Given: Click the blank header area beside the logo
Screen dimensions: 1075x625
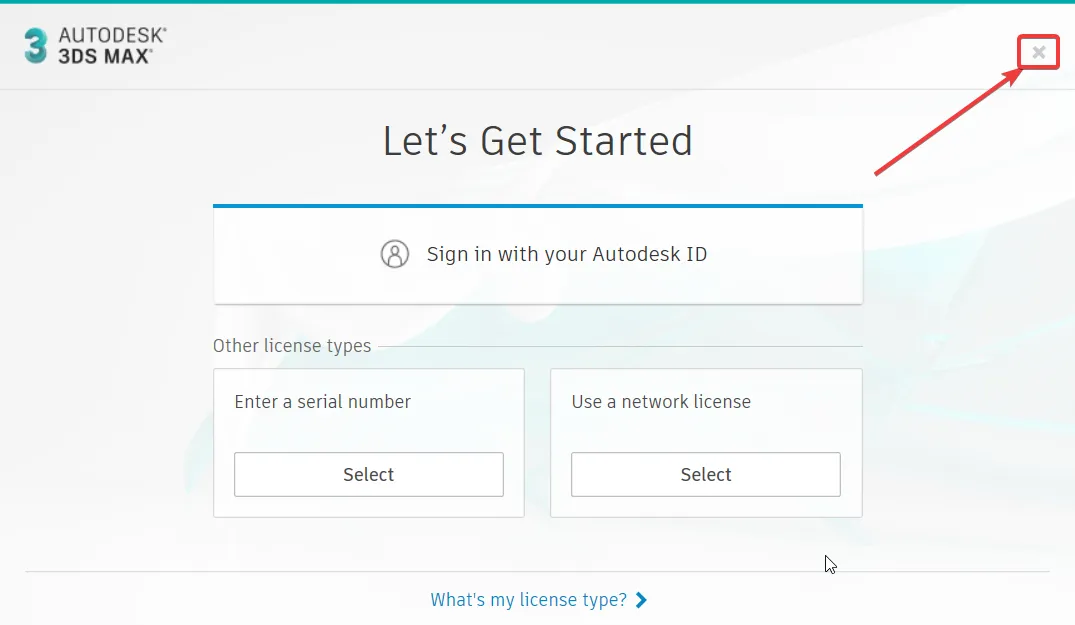Looking at the screenshot, I should pyautogui.click(x=590, y=46).
